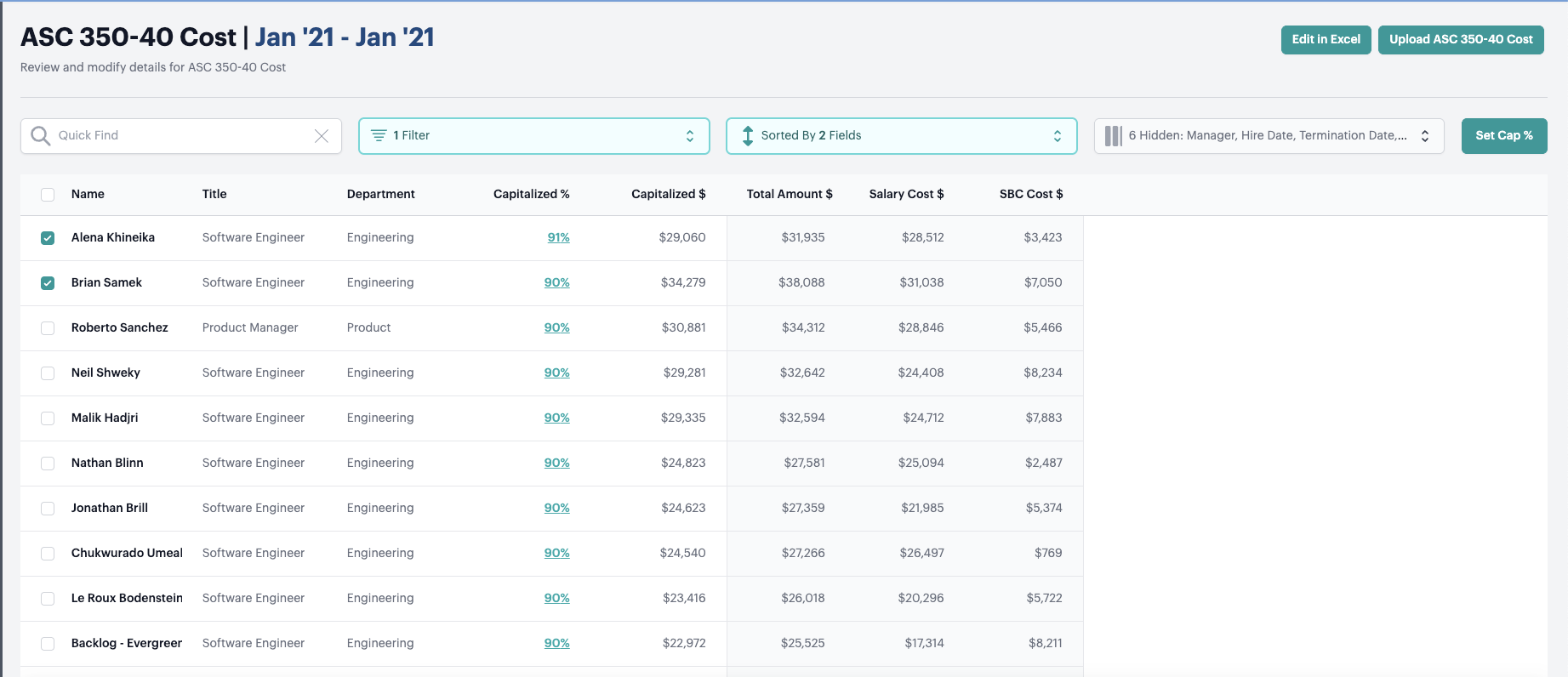Click the chevron arrows of the Sorted By box
The width and height of the screenshot is (1568, 677).
[1058, 136]
